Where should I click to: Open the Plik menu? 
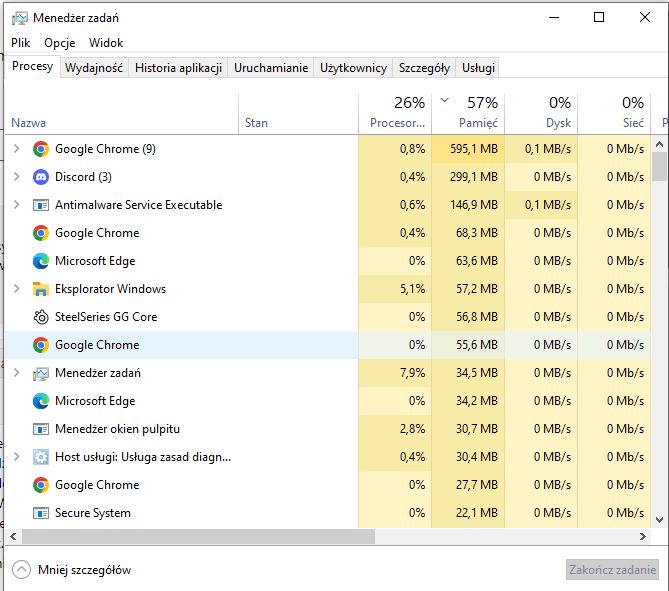20,43
